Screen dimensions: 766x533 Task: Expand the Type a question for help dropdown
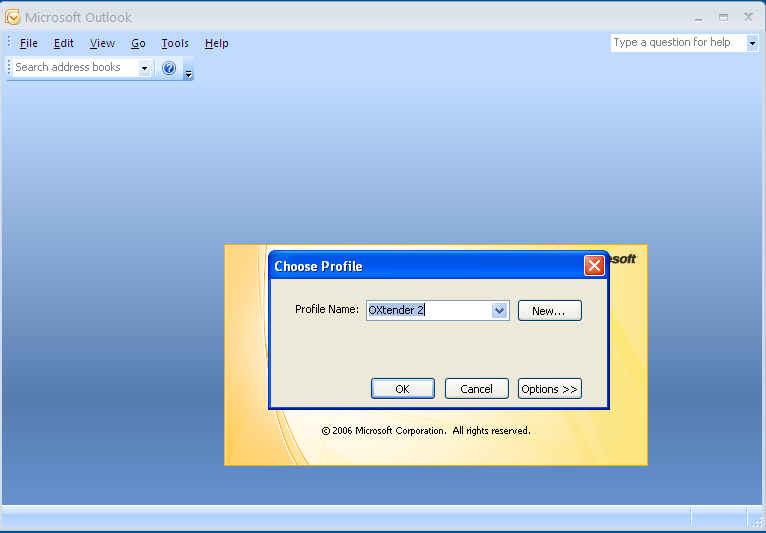[752, 43]
